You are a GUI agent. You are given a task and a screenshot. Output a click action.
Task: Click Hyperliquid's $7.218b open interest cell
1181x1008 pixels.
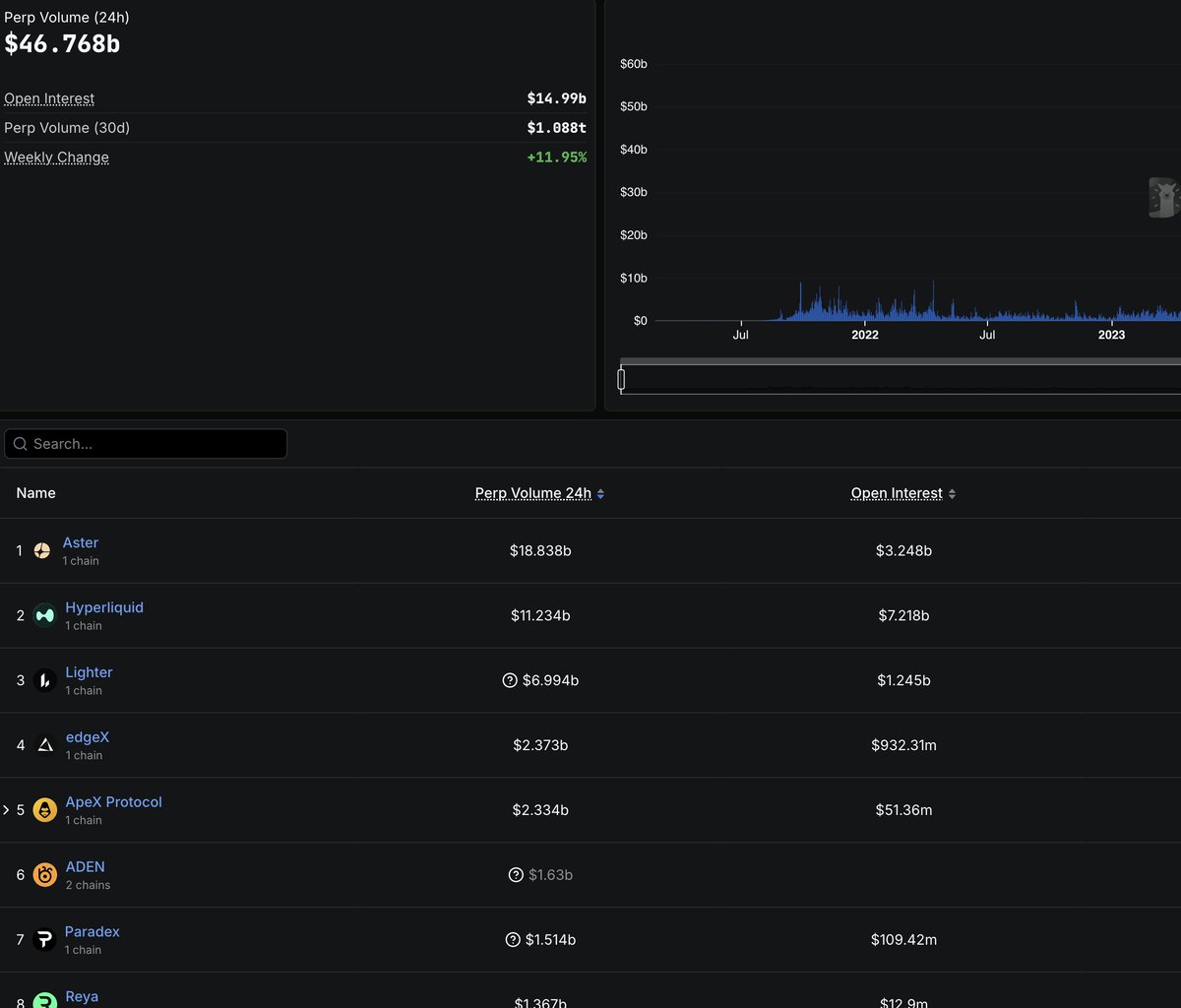pos(903,615)
